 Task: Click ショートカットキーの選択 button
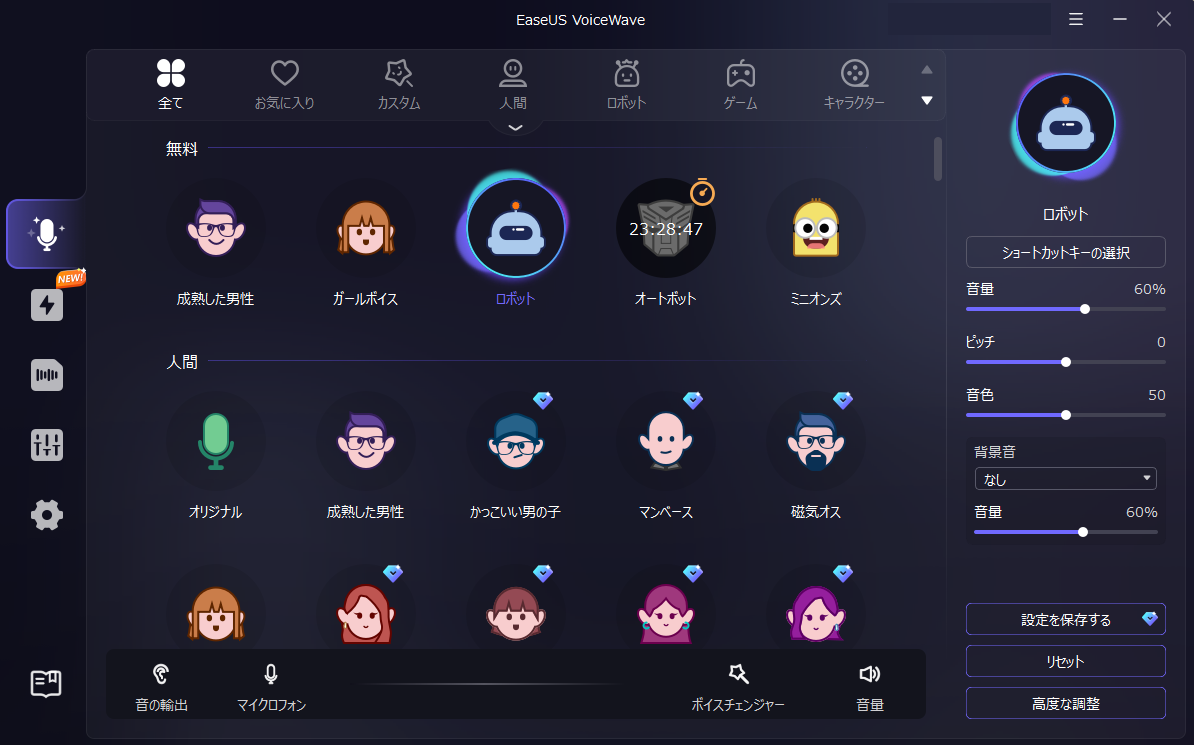tap(1065, 252)
